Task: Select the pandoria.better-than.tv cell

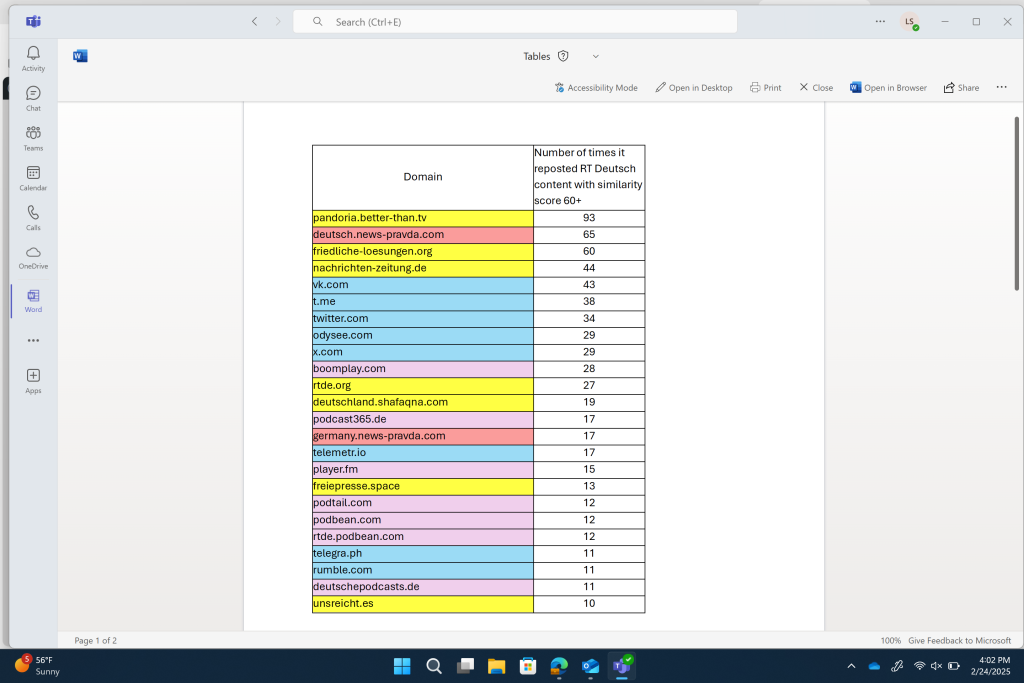Action: click(423, 218)
